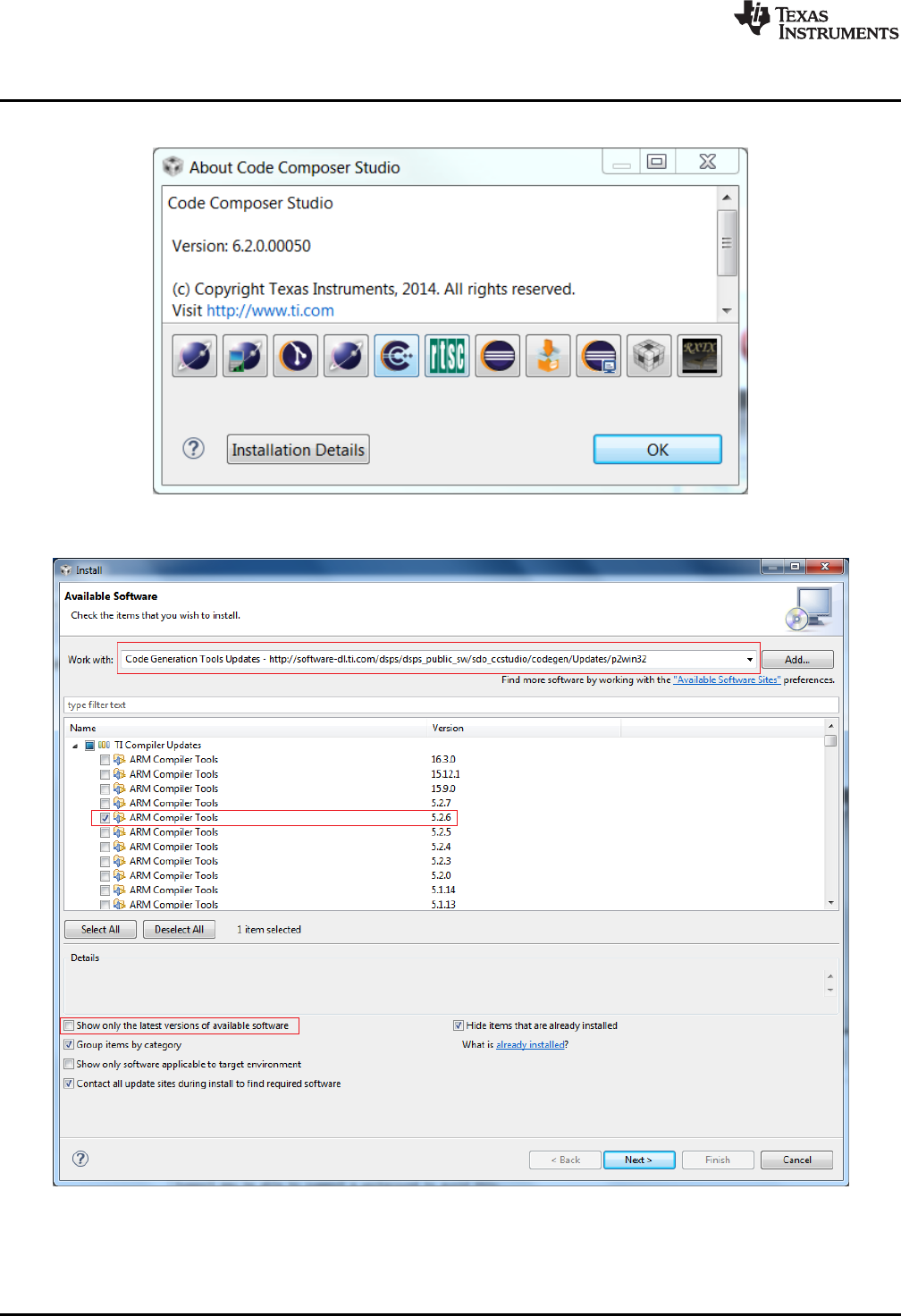Uncheck ARM Compiler Tools 5.2.6
The width and height of the screenshot is (901, 1316).
click(x=105, y=818)
